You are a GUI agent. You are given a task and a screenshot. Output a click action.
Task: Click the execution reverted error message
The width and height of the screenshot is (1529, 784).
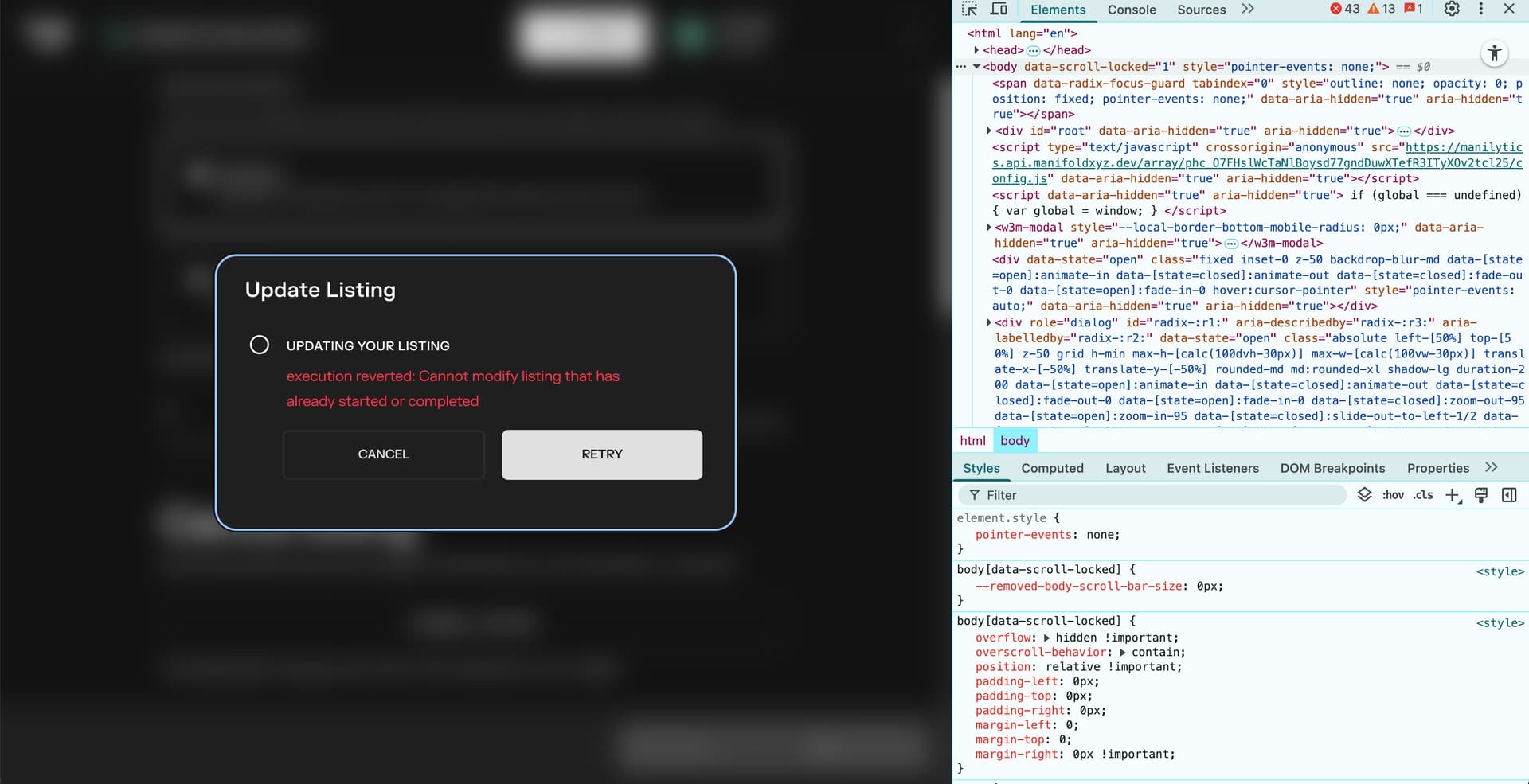[x=453, y=388]
